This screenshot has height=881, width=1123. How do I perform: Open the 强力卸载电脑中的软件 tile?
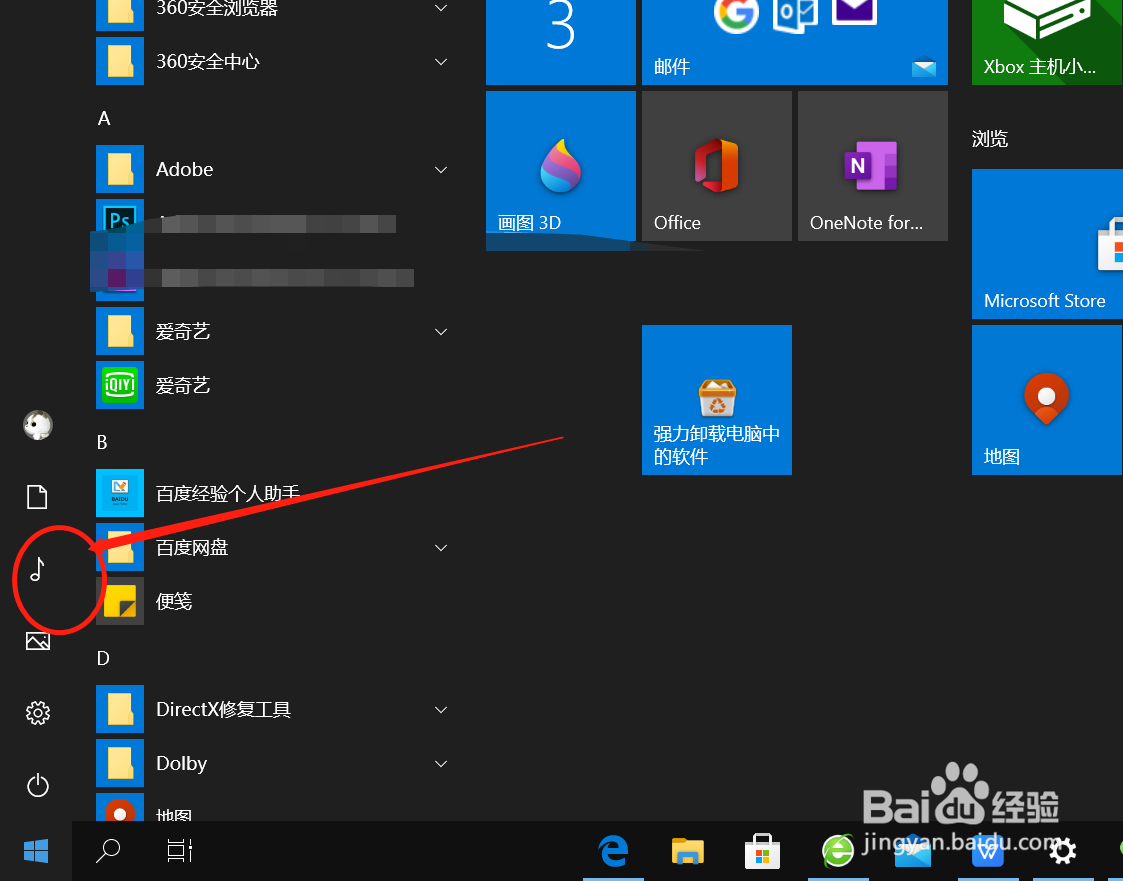[x=716, y=400]
